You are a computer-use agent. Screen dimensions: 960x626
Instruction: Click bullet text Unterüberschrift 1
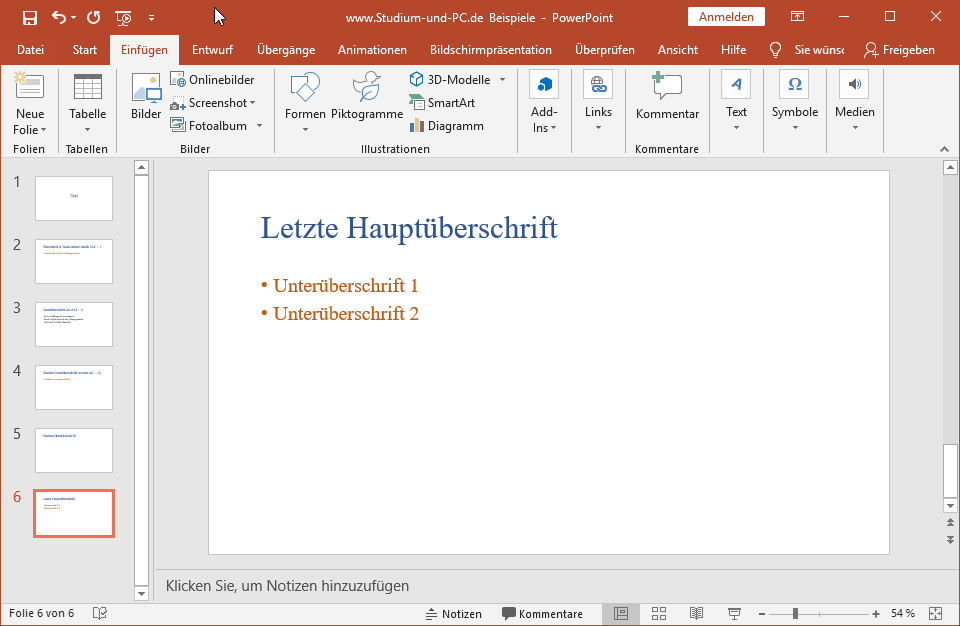(x=345, y=285)
